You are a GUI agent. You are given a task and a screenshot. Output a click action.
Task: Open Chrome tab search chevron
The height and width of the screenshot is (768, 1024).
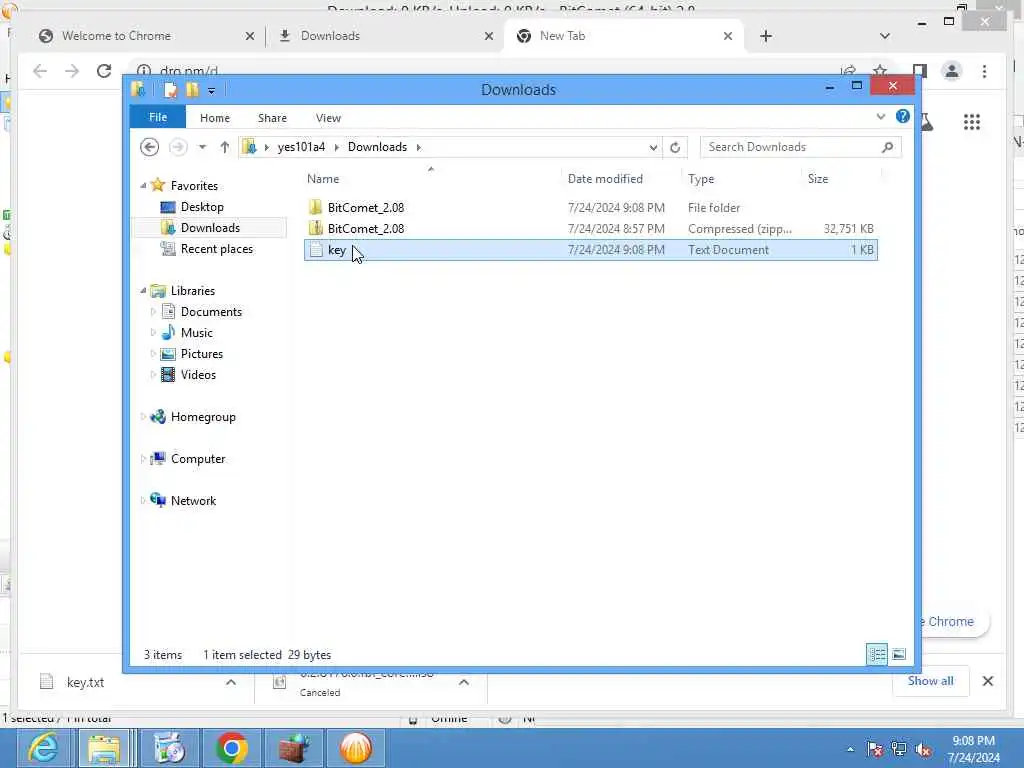pos(884,36)
